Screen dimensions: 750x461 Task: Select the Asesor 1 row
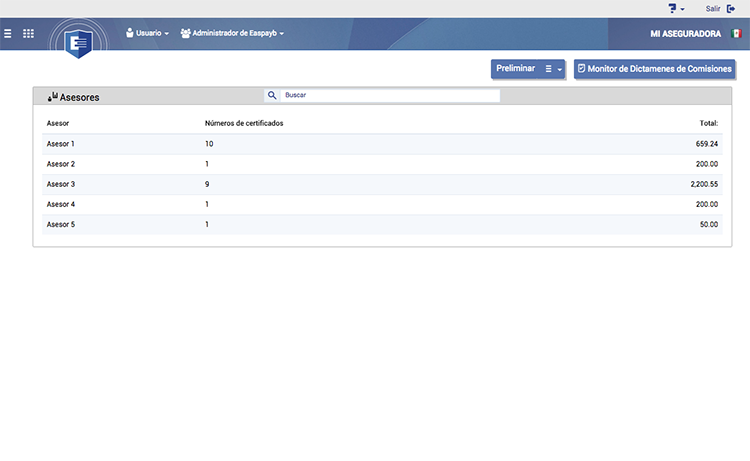click(382, 144)
